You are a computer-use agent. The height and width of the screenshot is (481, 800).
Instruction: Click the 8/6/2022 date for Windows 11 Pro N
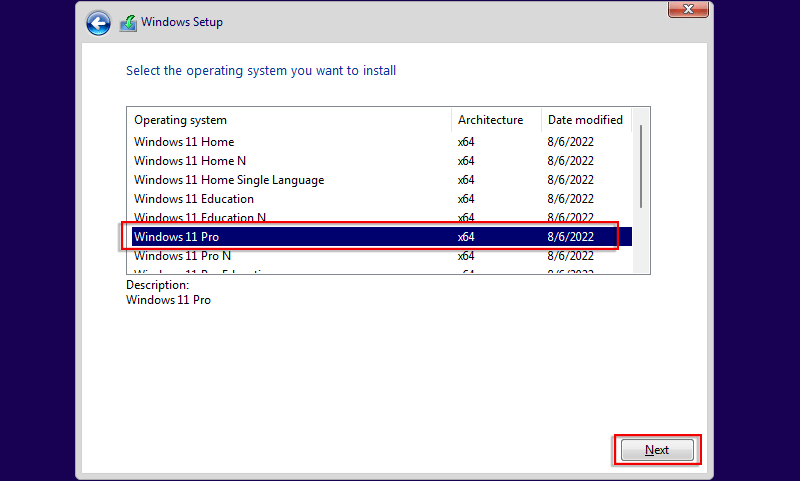571,256
